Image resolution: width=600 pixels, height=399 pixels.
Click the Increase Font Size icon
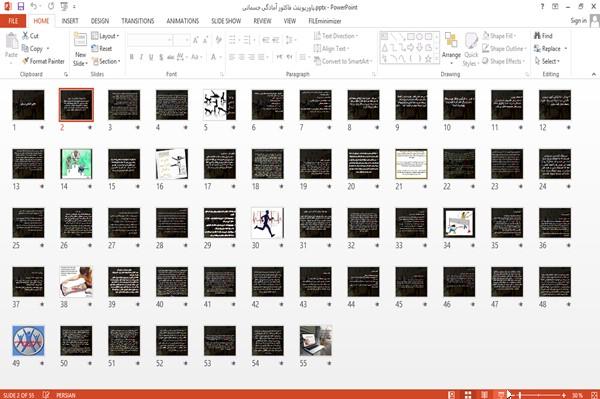[196, 40]
